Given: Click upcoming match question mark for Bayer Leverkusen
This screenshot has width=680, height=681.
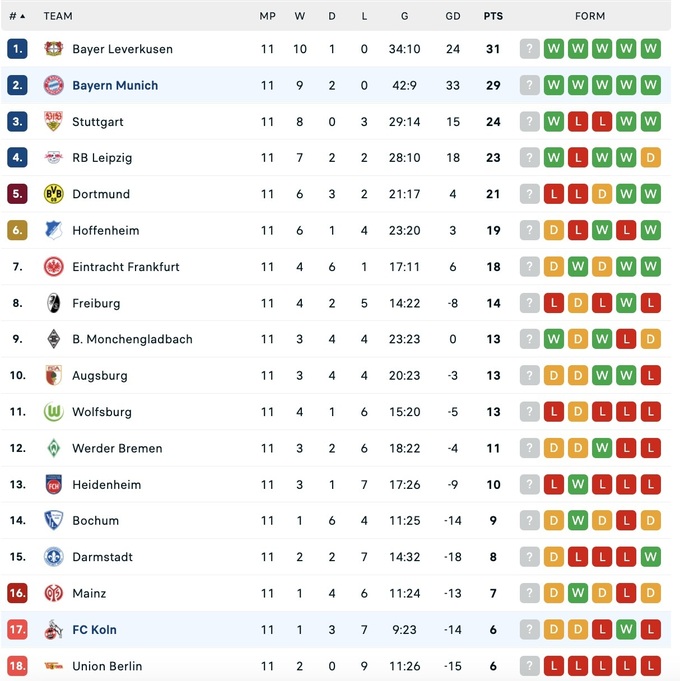Looking at the screenshot, I should pos(530,49).
